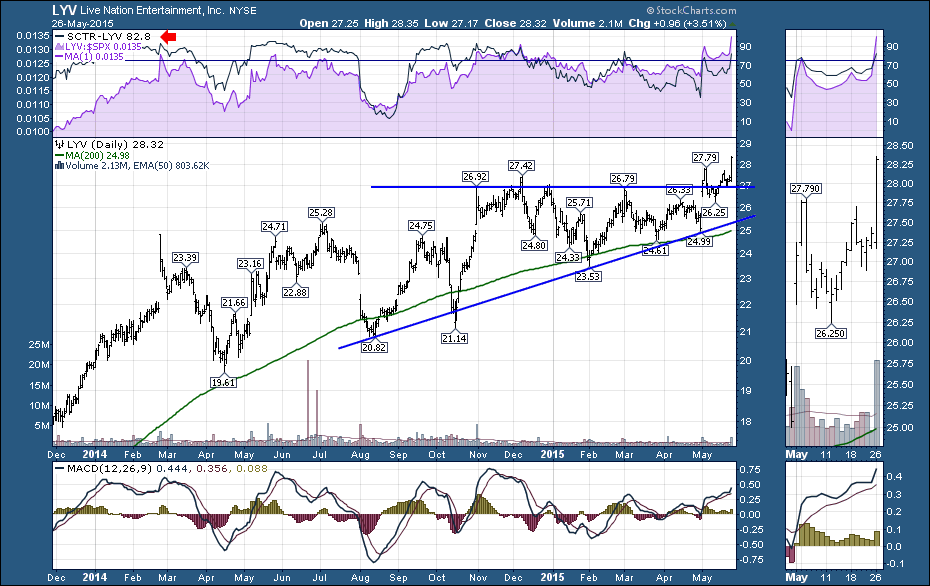Image resolution: width=930 pixels, height=586 pixels.
Task: Click the volume bars icon in the legend
Action: point(59,165)
